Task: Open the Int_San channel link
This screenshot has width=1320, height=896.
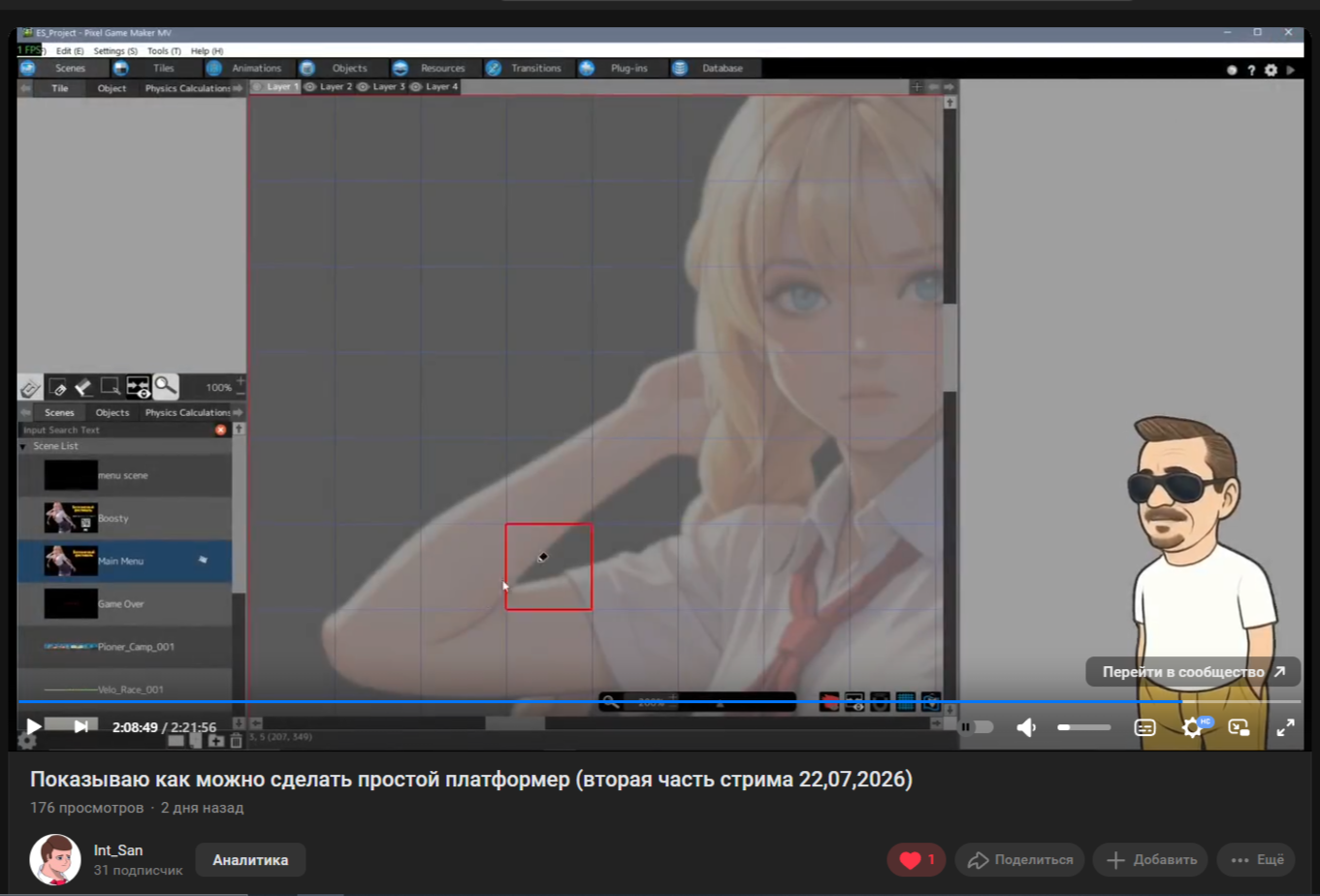Action: pos(118,850)
